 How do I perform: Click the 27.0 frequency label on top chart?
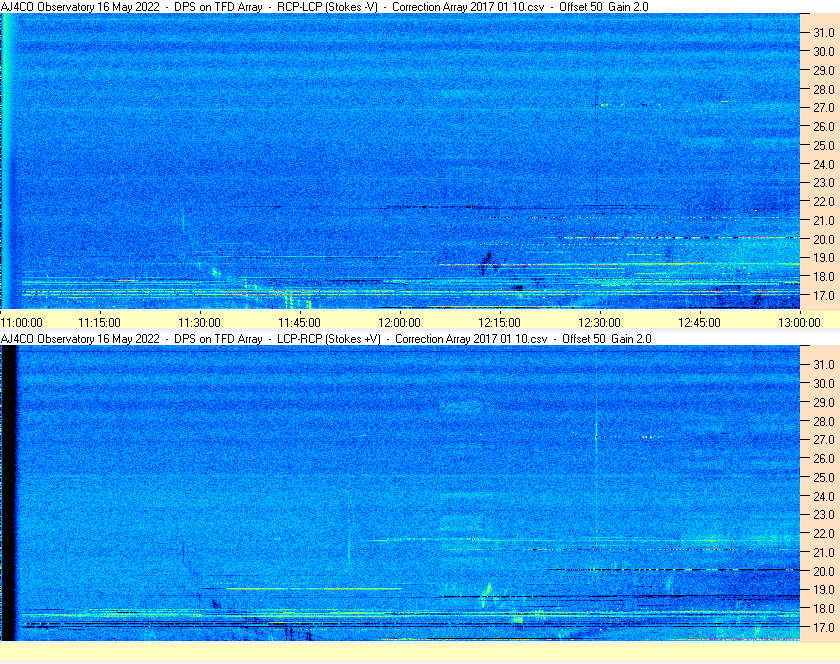tap(824, 108)
